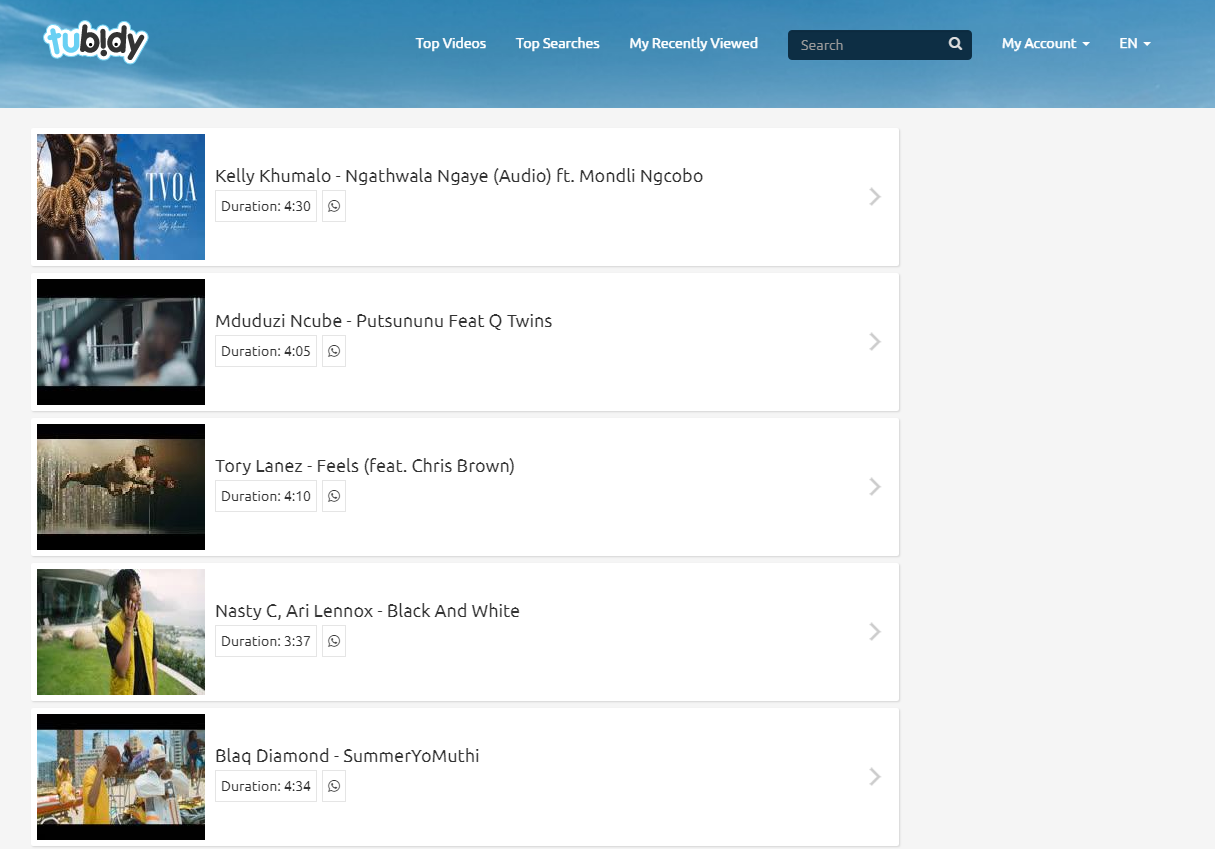Open the EN language dropdown
Image resolution: width=1215 pixels, height=849 pixels.
pos(1134,44)
